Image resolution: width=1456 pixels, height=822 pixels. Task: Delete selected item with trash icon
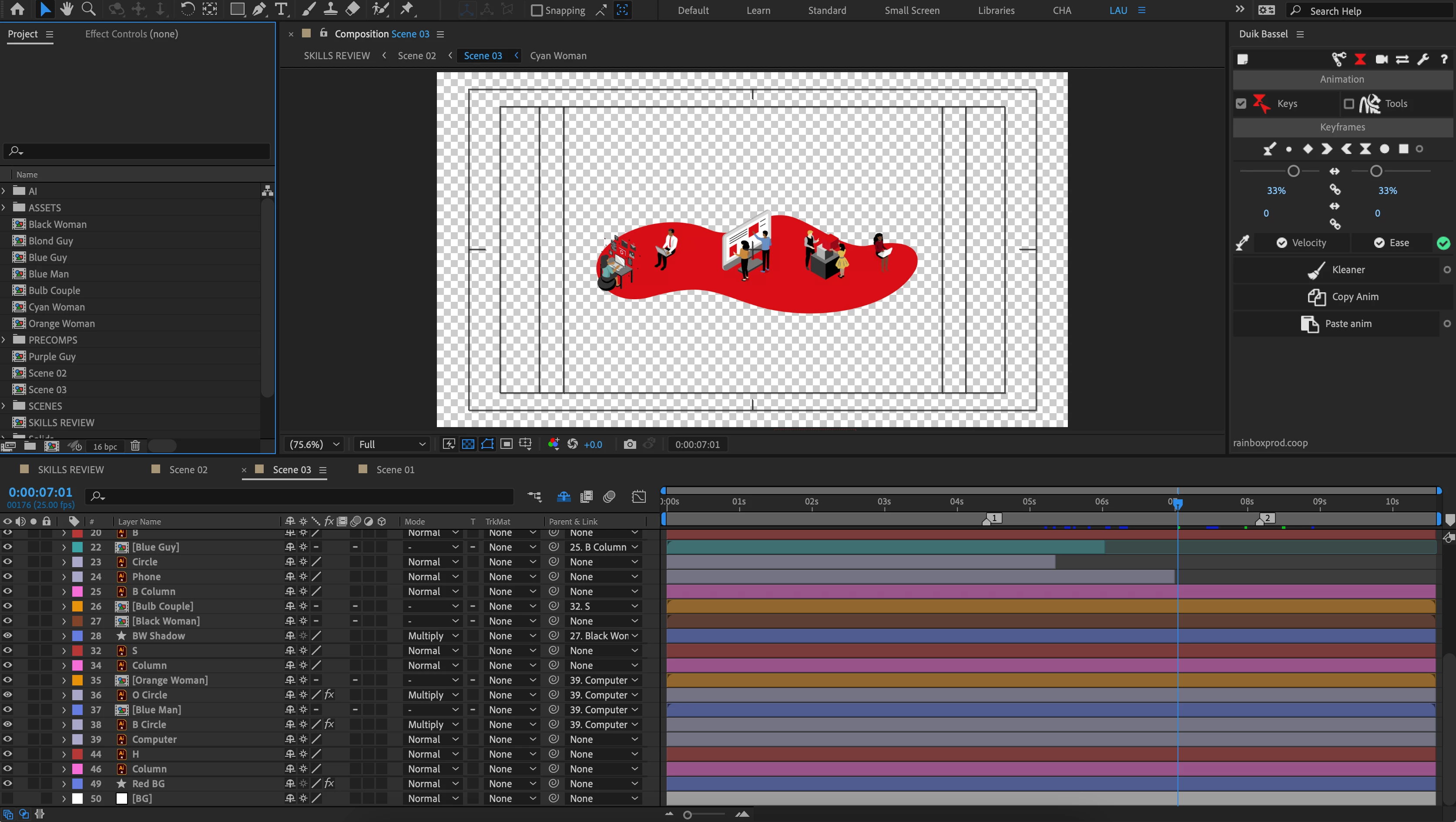pyautogui.click(x=135, y=446)
